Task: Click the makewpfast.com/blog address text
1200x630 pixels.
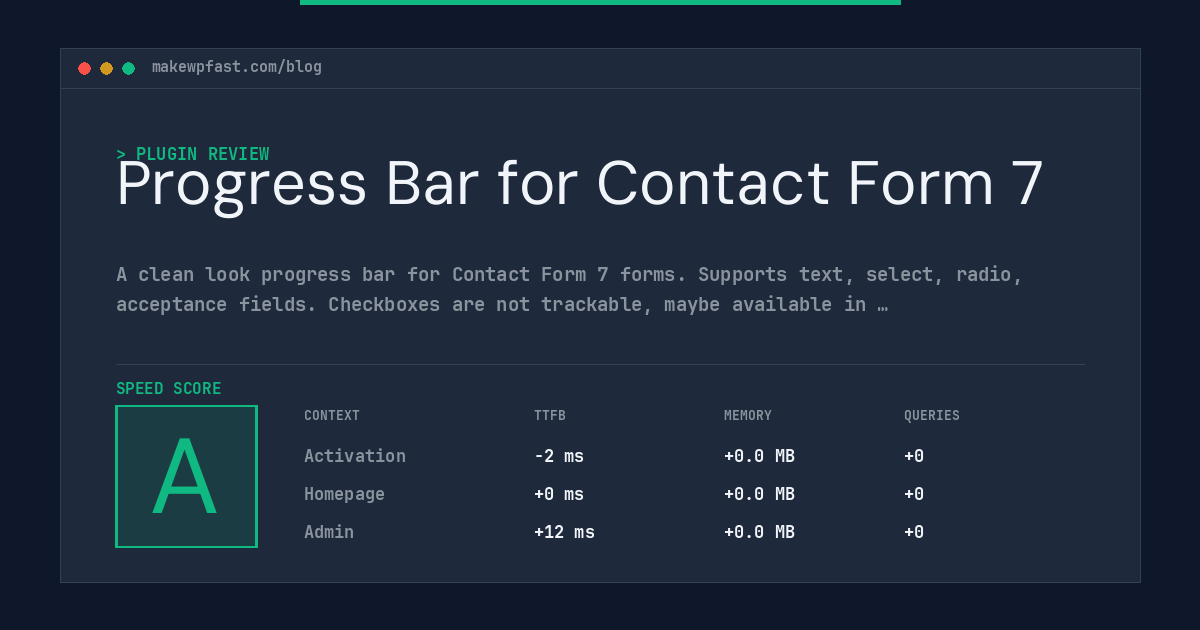Action: 237,67
